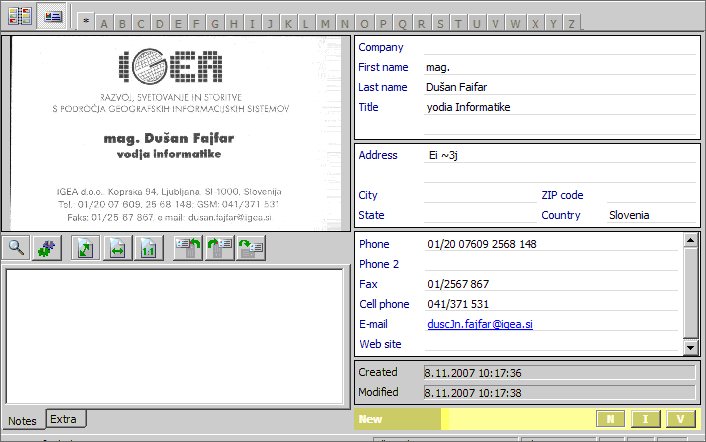Select the asterisk all-contacts tab
This screenshot has height=442, width=706.
click(87, 23)
